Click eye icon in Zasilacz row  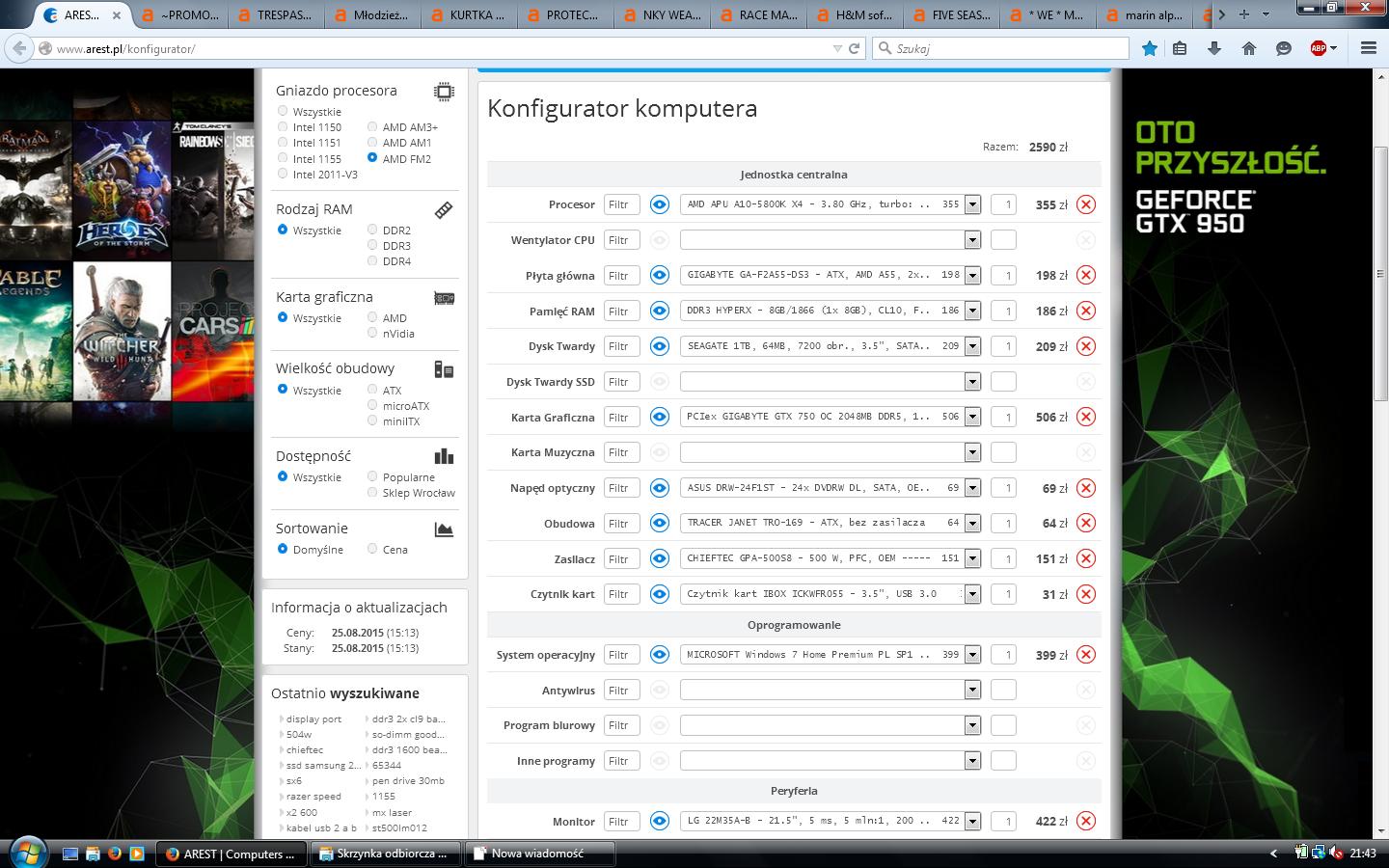point(660,558)
